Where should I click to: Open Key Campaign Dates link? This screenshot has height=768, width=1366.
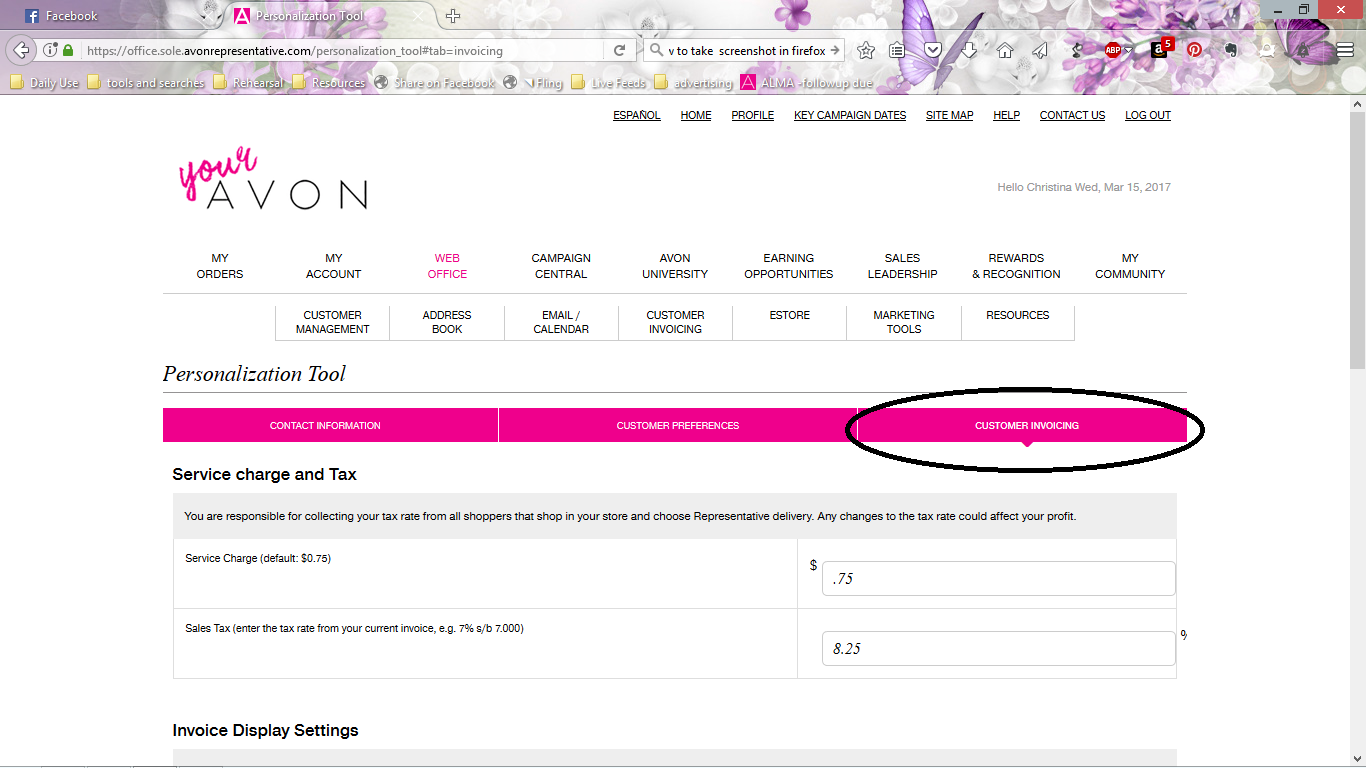coord(850,115)
